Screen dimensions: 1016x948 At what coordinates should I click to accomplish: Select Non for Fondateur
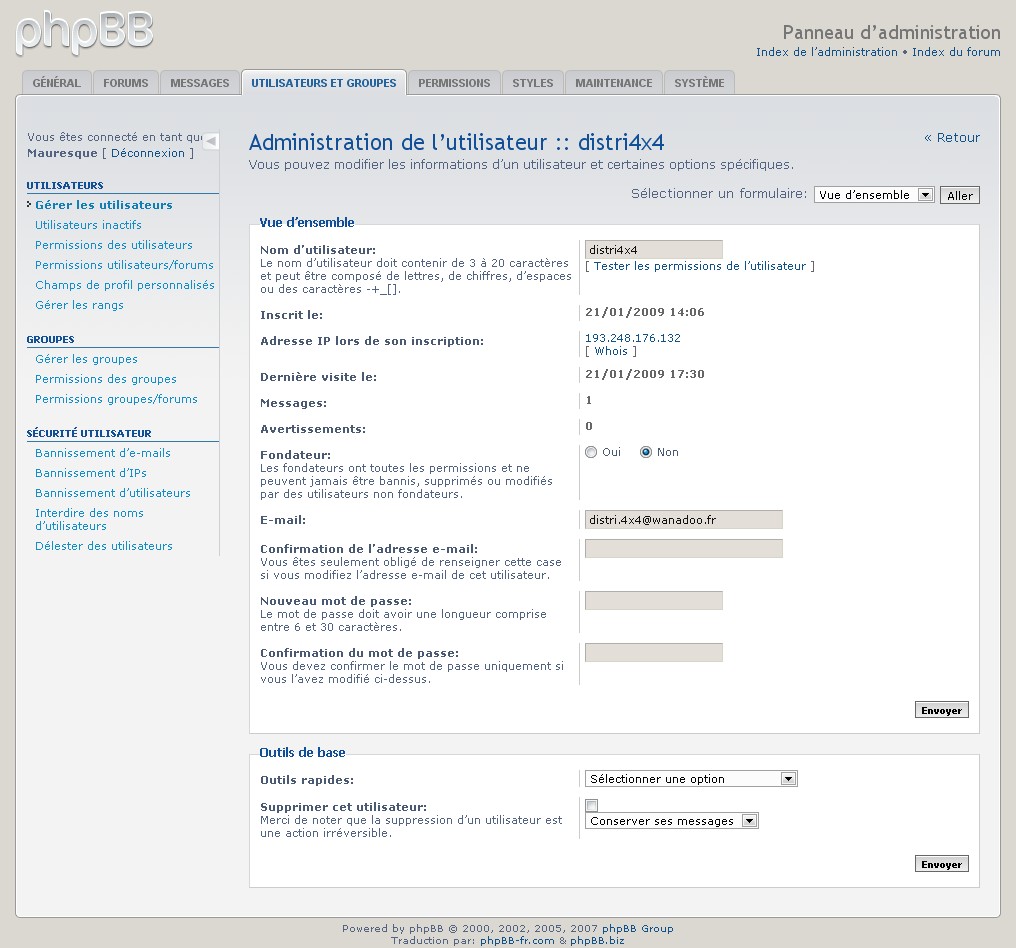pos(646,452)
